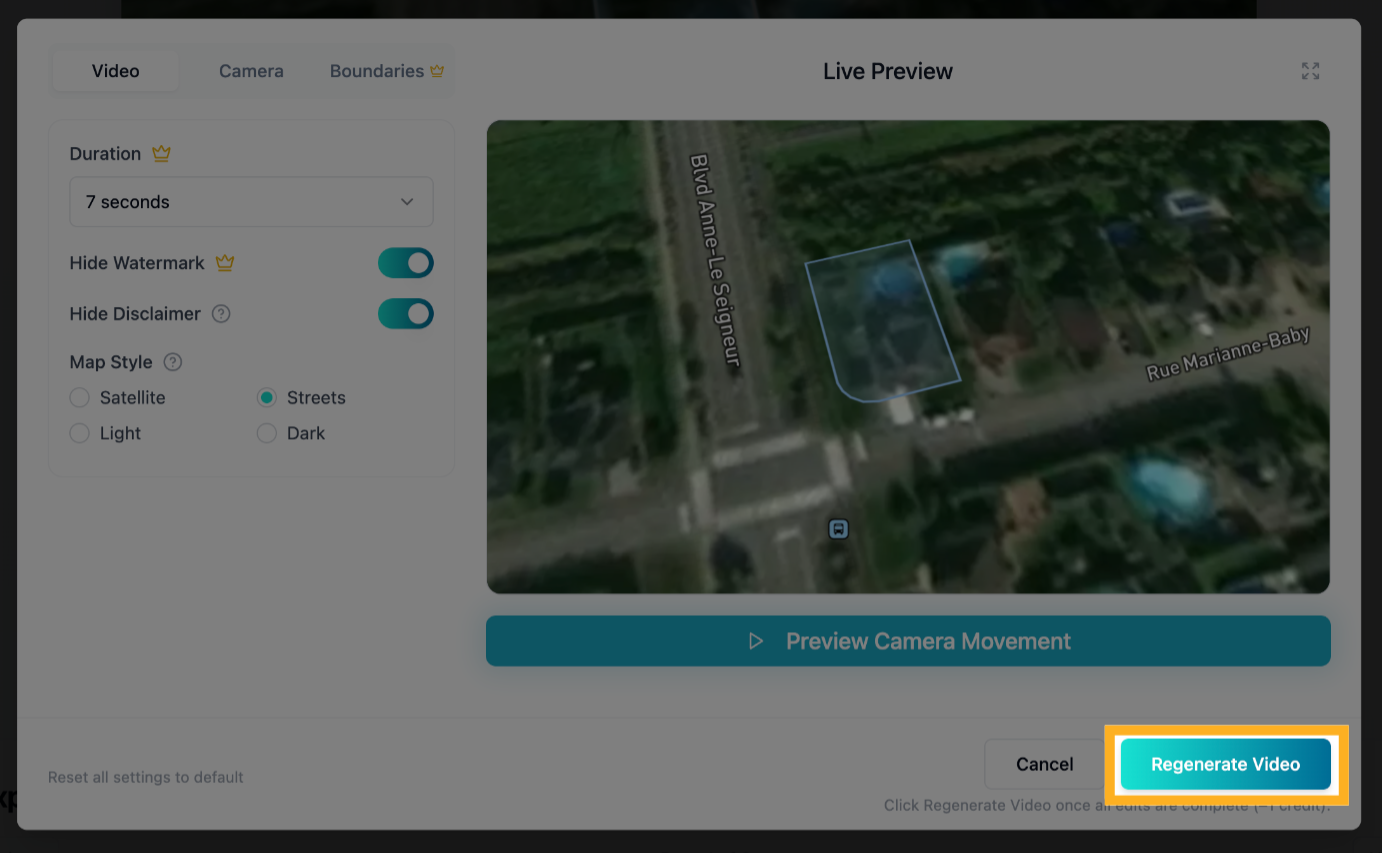Screen dimensions: 1382x853
Task: Open the Video tab
Action: [115, 71]
